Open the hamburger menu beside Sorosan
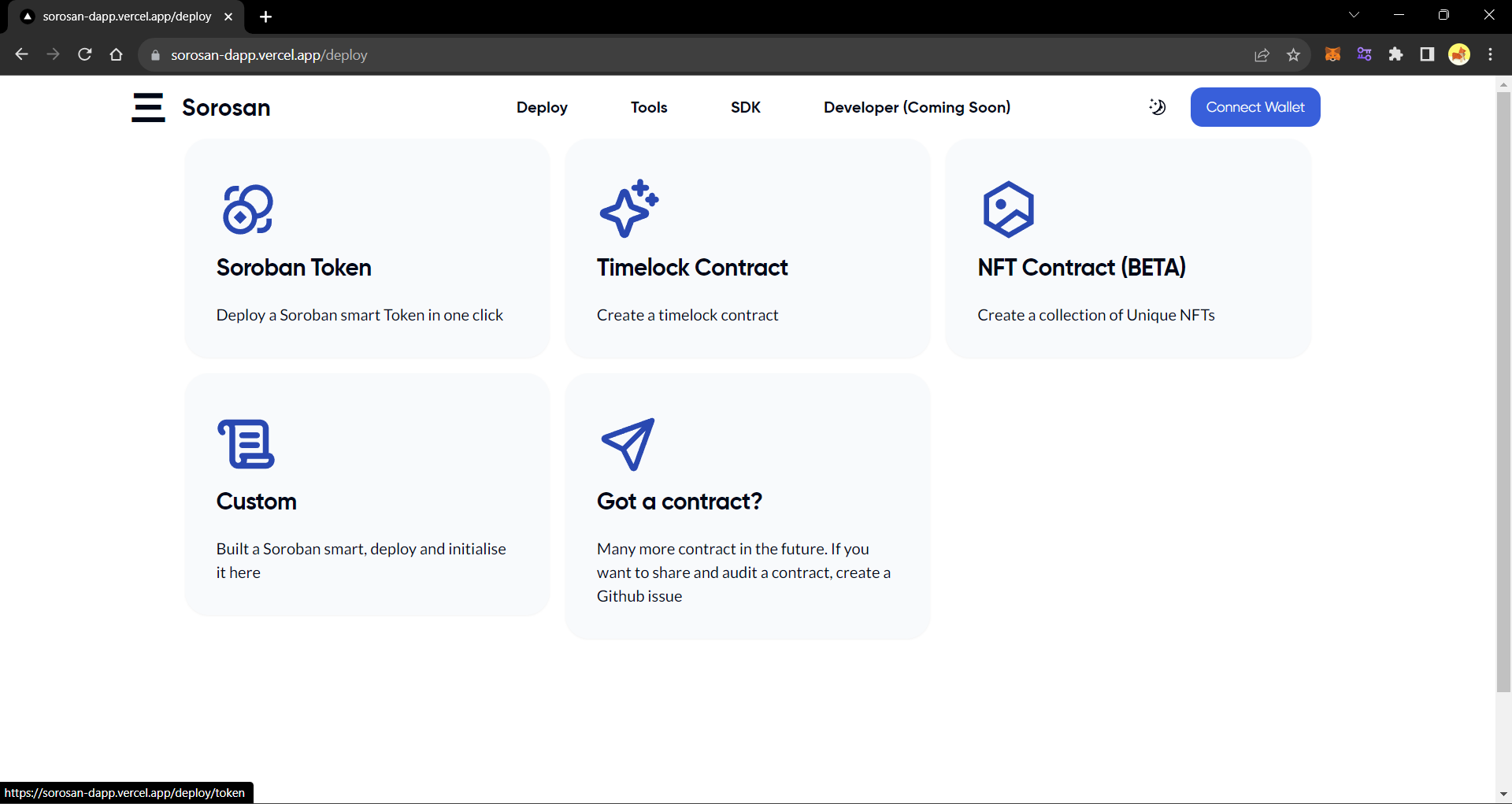This screenshot has height=804, width=1512. (148, 107)
